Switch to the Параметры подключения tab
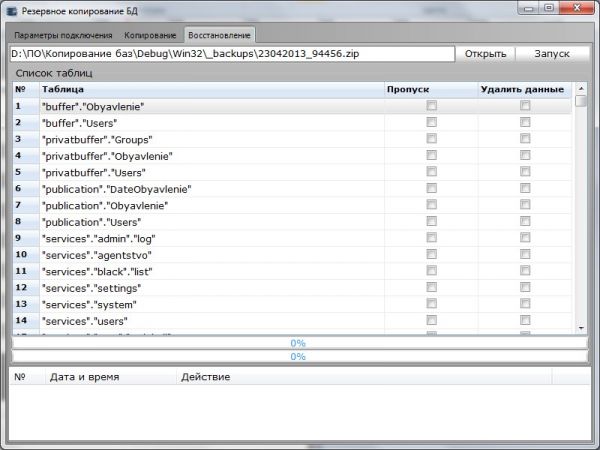Image resolution: width=600 pixels, height=450 pixels. tap(63, 35)
